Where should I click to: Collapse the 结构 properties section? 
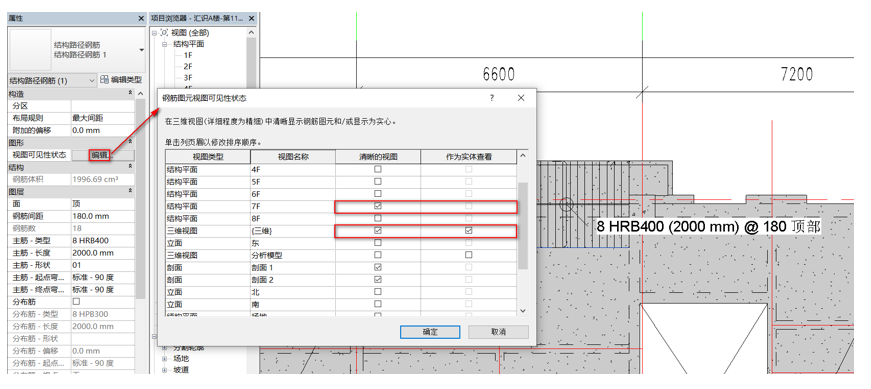tap(131, 167)
